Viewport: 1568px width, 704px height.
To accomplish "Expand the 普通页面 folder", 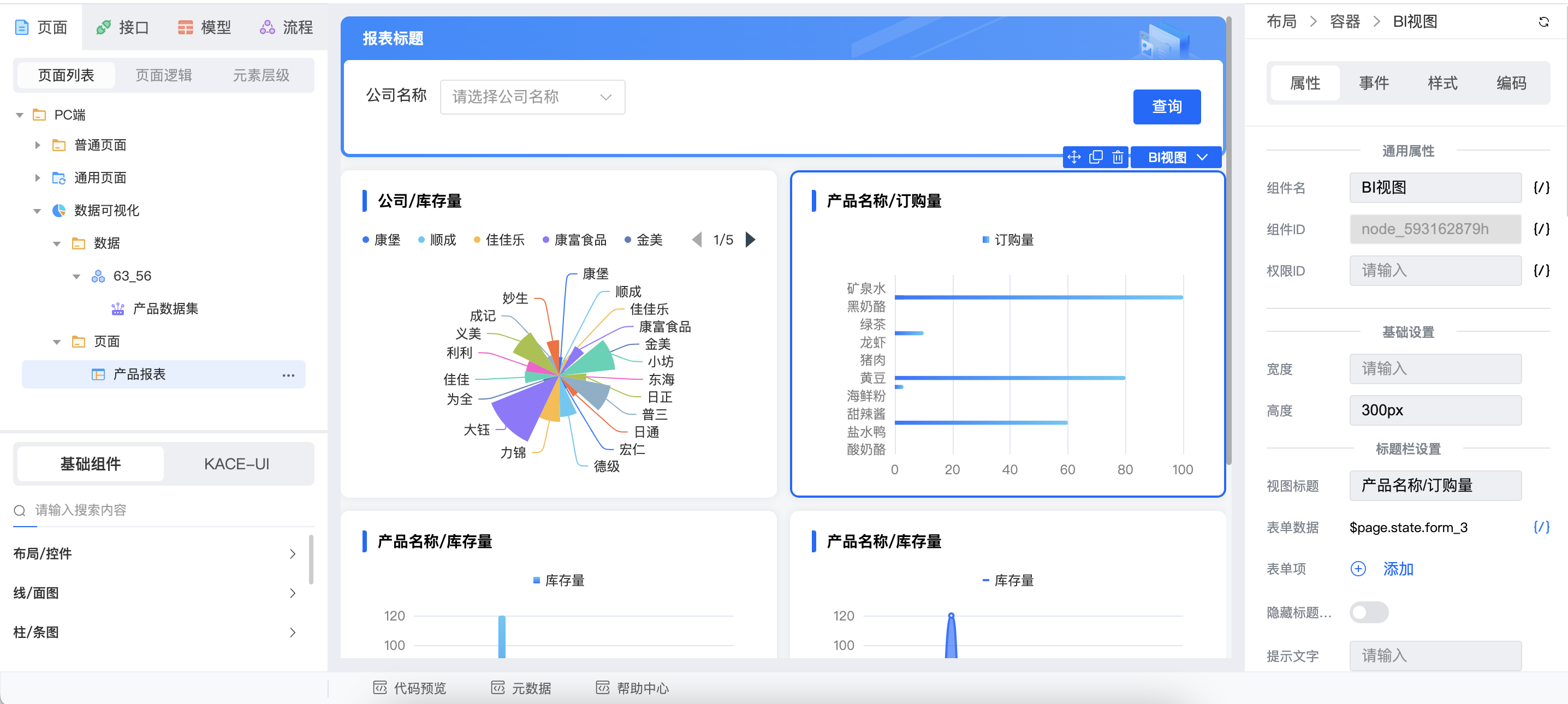I will tap(36, 145).
